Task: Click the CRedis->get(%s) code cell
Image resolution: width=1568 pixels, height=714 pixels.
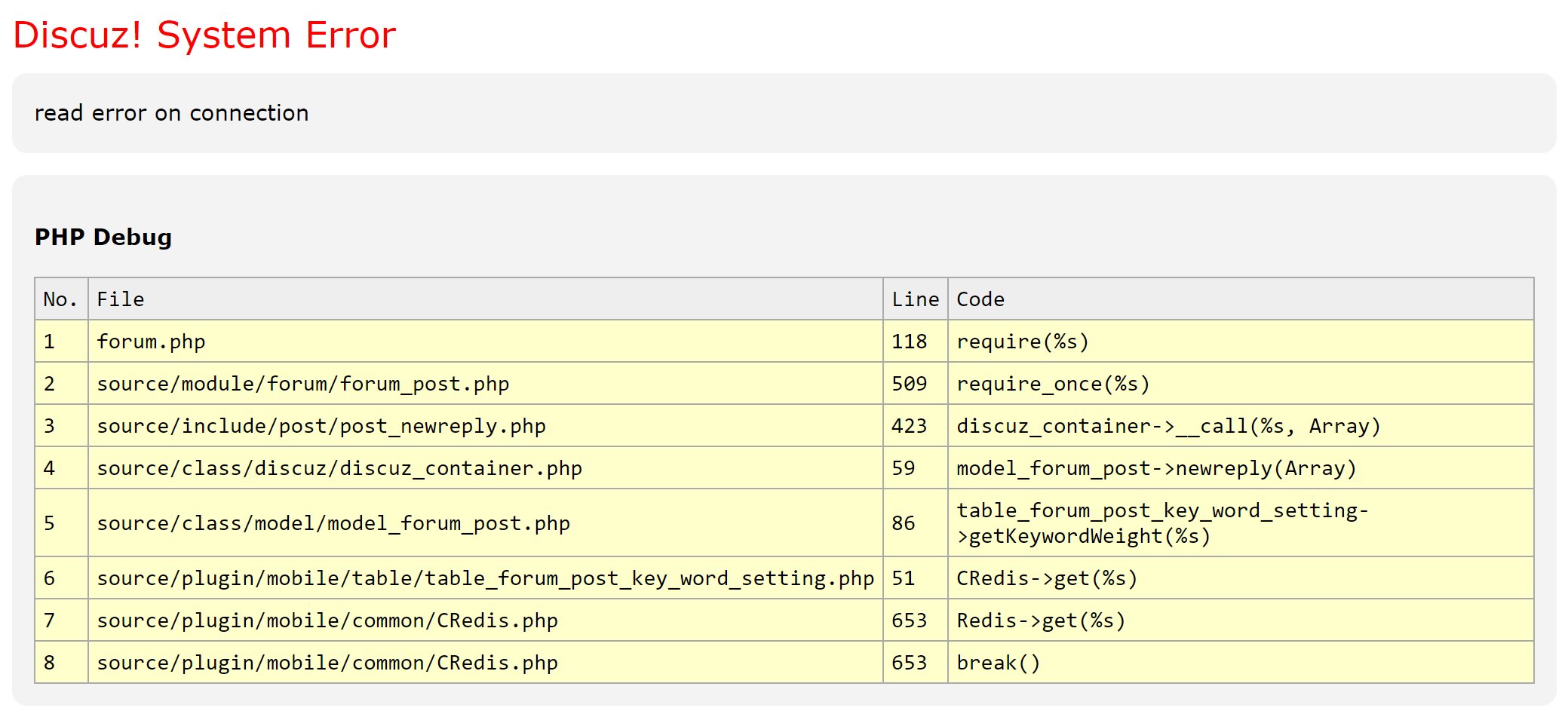Action: tap(1047, 578)
